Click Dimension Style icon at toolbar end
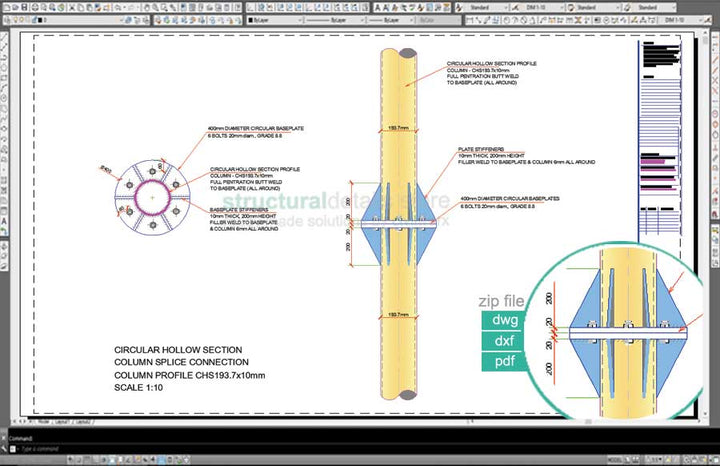Image resolution: width=720 pixels, height=466 pixels. (x=708, y=20)
